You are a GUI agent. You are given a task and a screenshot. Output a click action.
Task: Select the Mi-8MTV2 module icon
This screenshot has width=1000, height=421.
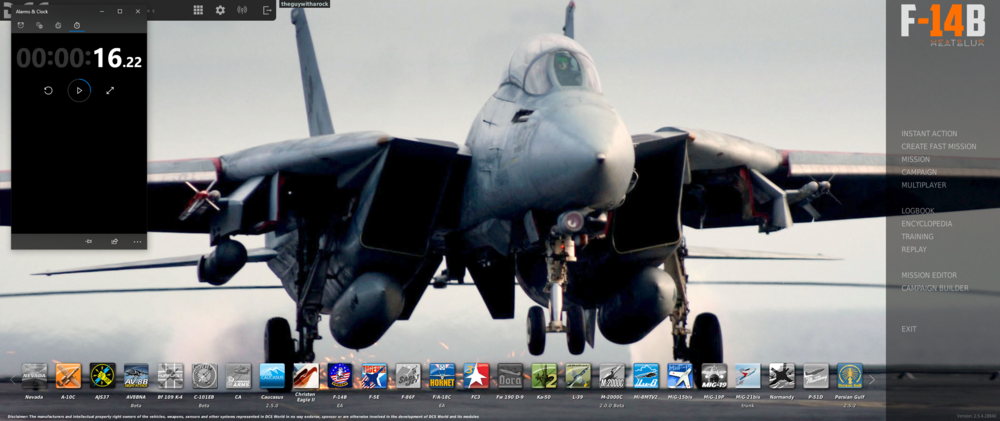point(646,376)
